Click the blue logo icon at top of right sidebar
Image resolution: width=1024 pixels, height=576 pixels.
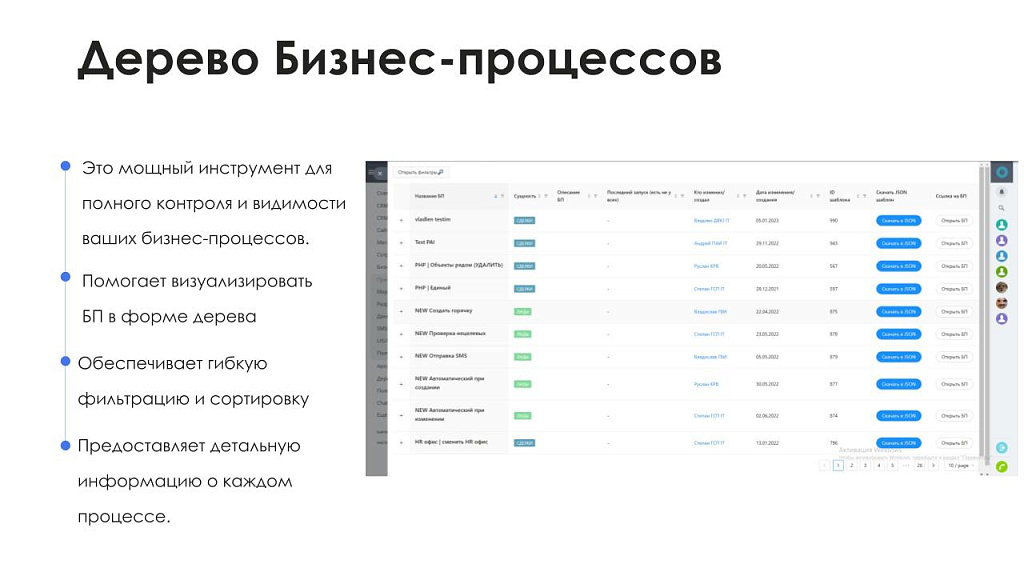click(1001, 173)
